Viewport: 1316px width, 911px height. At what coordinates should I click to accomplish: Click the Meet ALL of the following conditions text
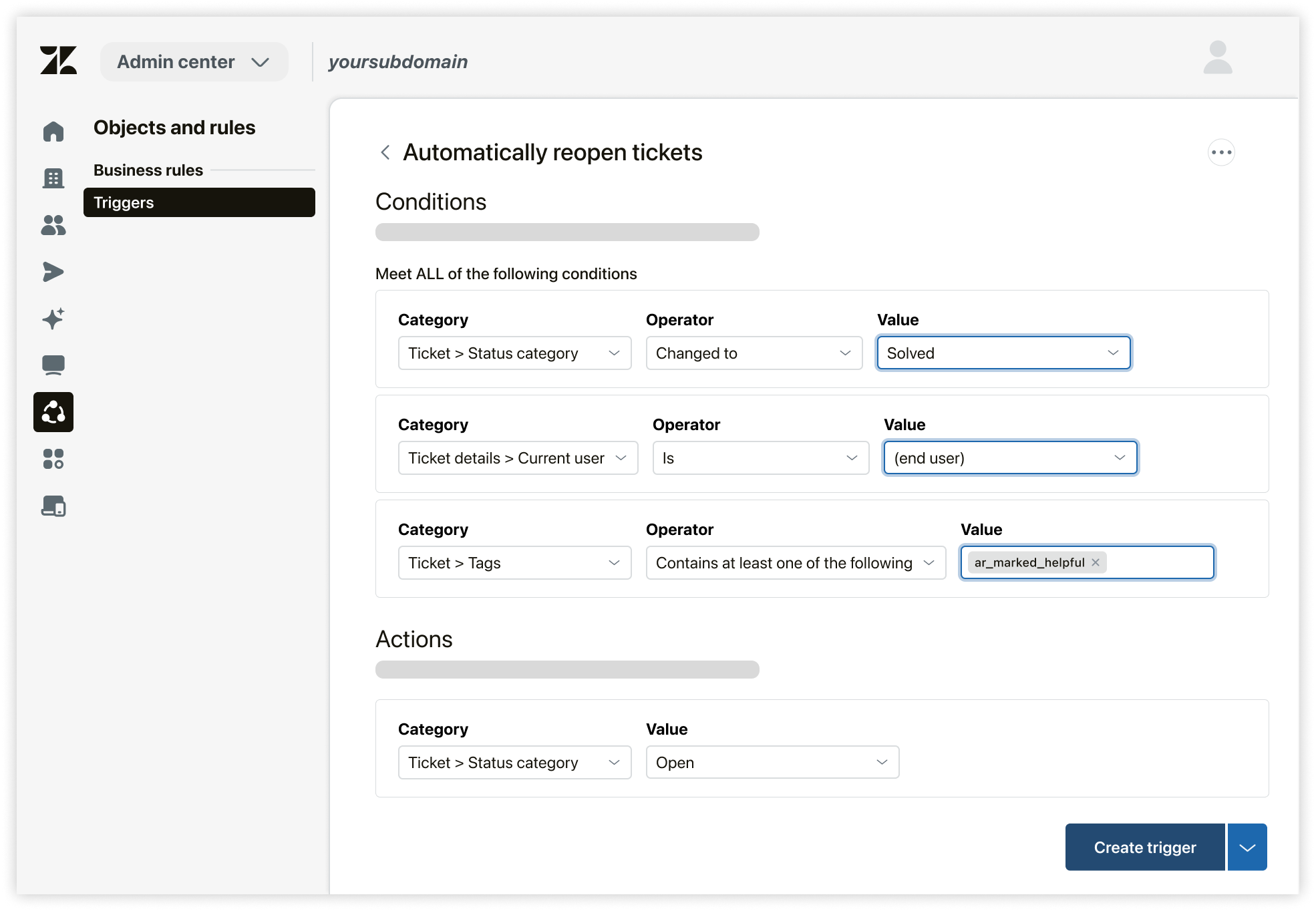click(x=506, y=274)
